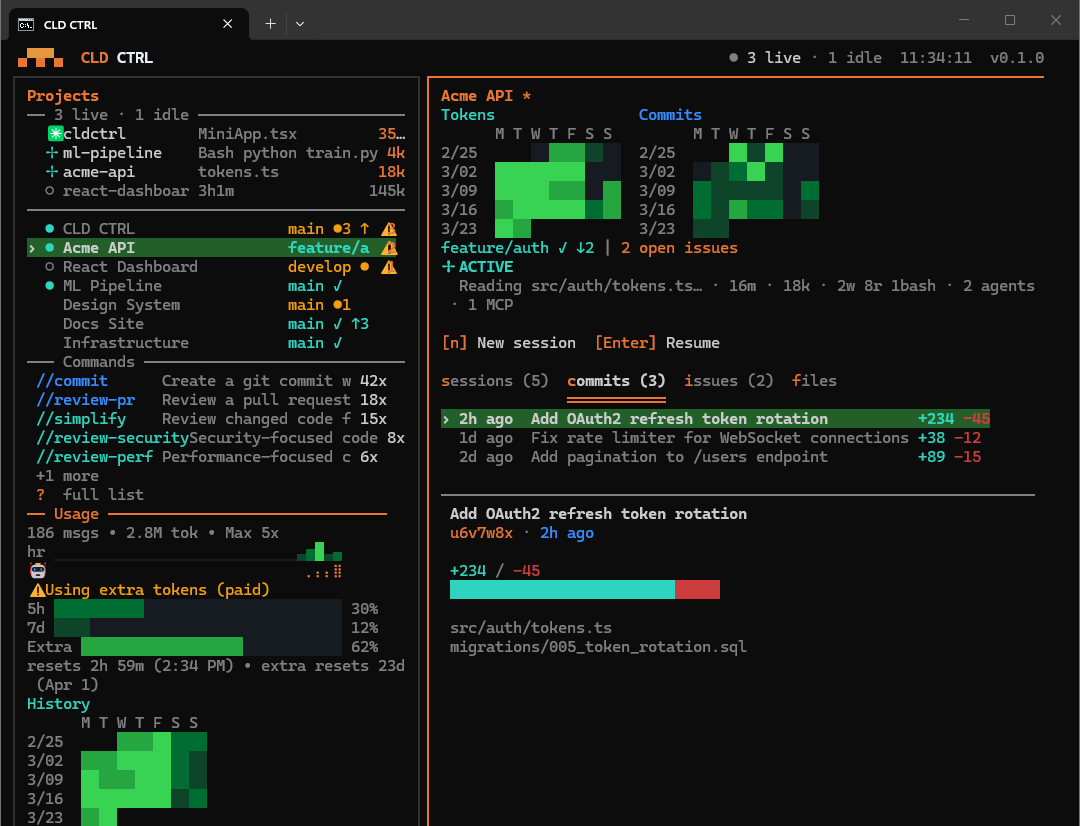Screen dimensions: 1080x826
Task: Expand the +1 more commands entry
Action: (x=68, y=476)
